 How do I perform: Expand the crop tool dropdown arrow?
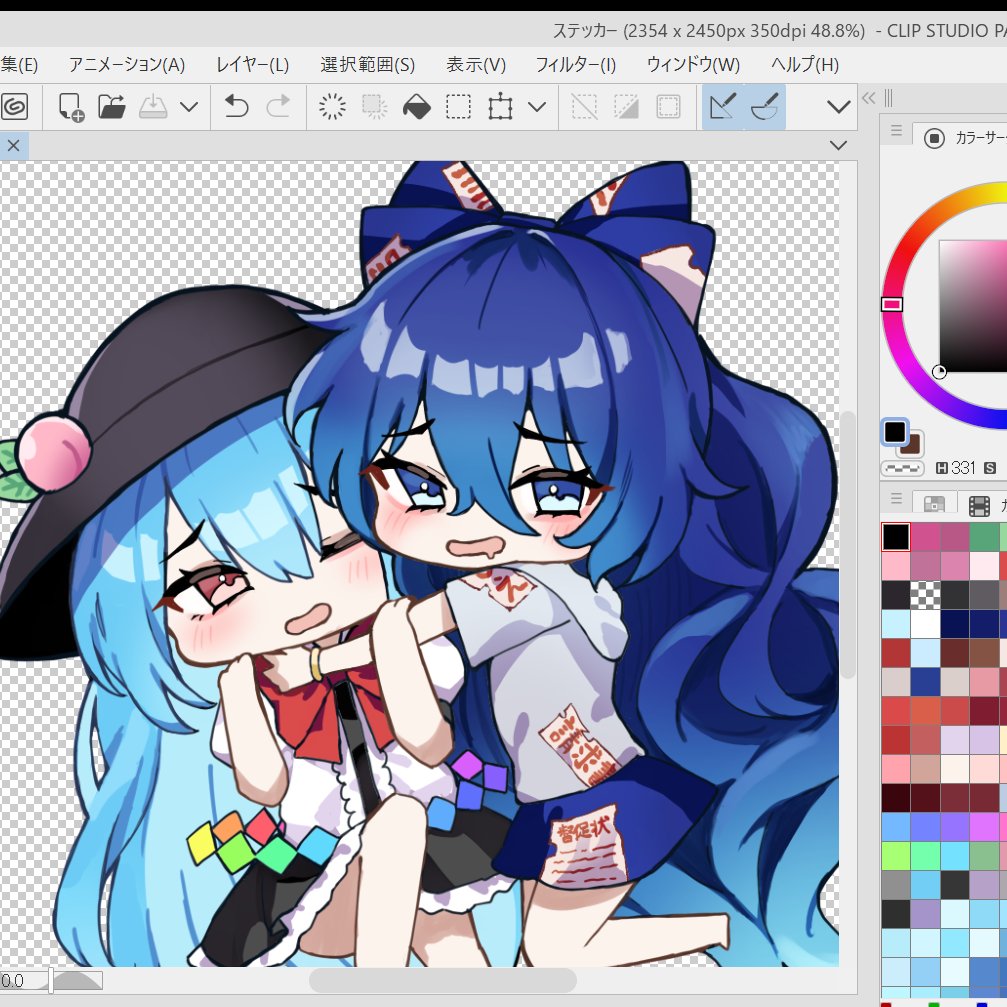pyautogui.click(x=537, y=106)
